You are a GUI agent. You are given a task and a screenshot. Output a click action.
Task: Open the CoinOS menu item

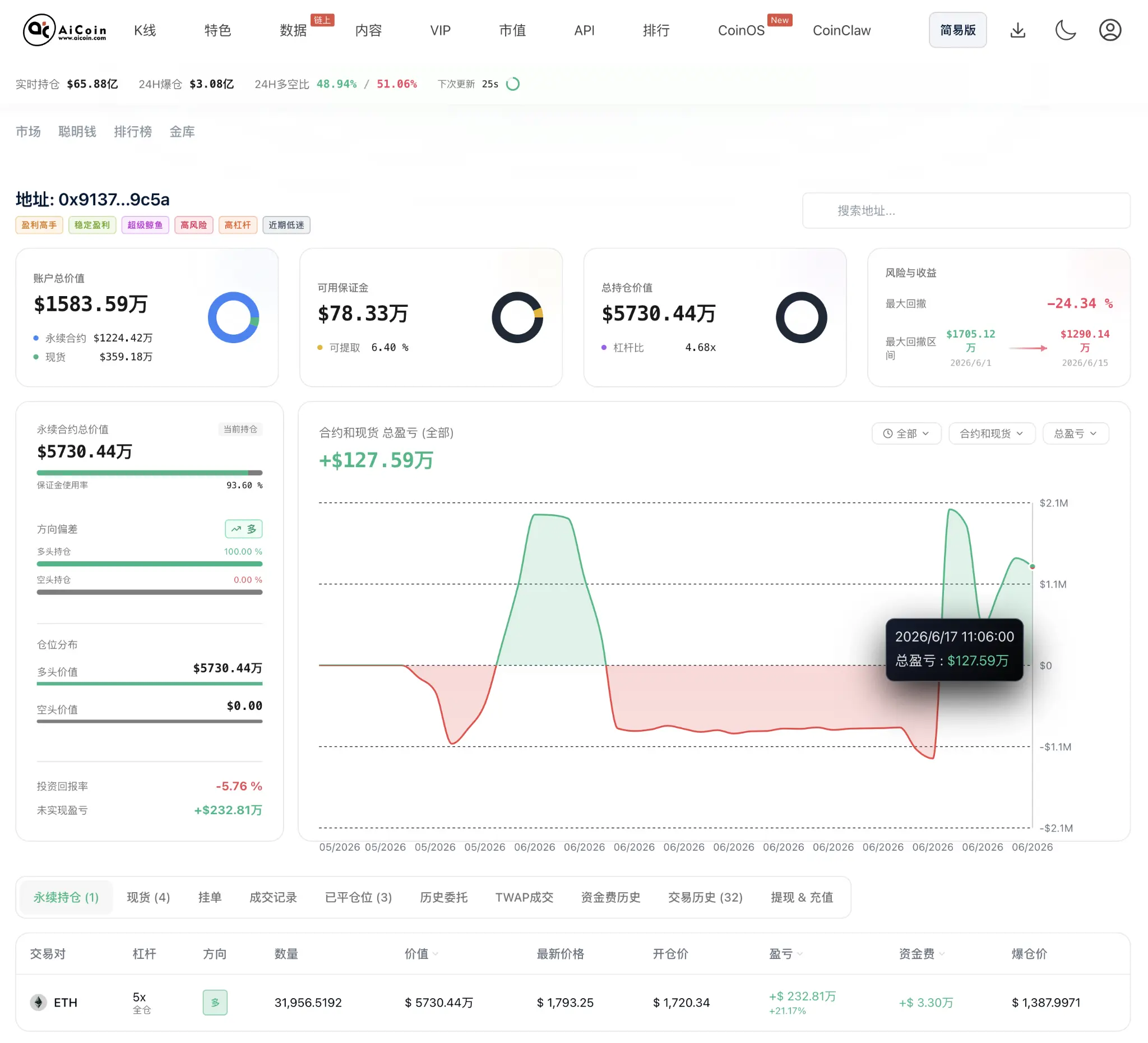(x=741, y=30)
